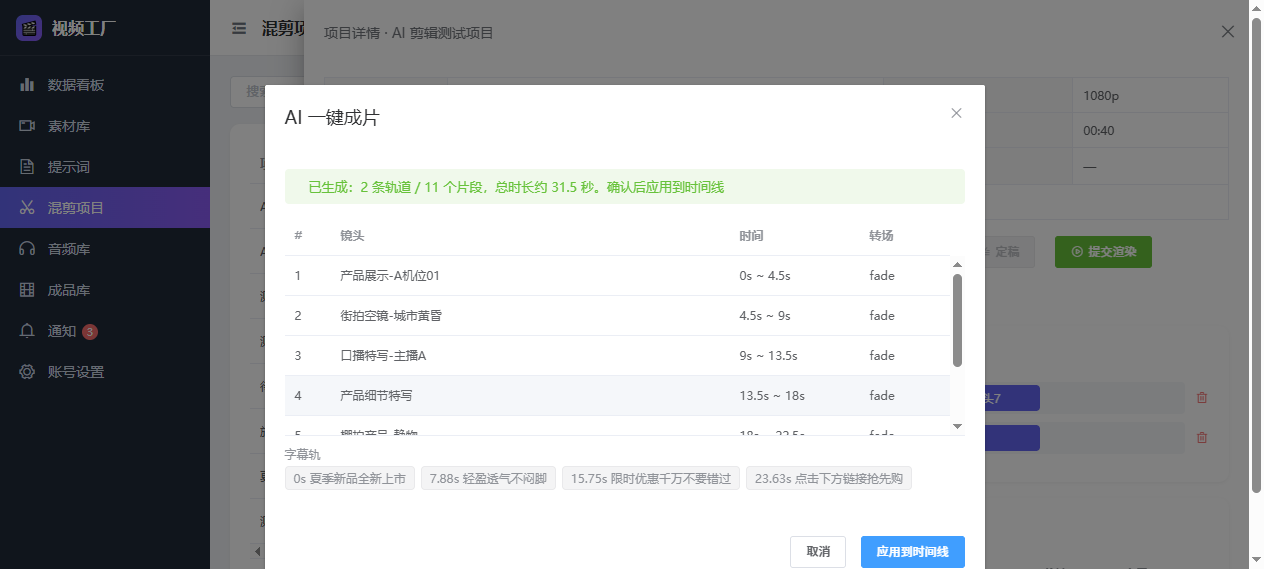Click the lower purple timeline clip
This screenshot has height=569, width=1264.
click(1012, 438)
